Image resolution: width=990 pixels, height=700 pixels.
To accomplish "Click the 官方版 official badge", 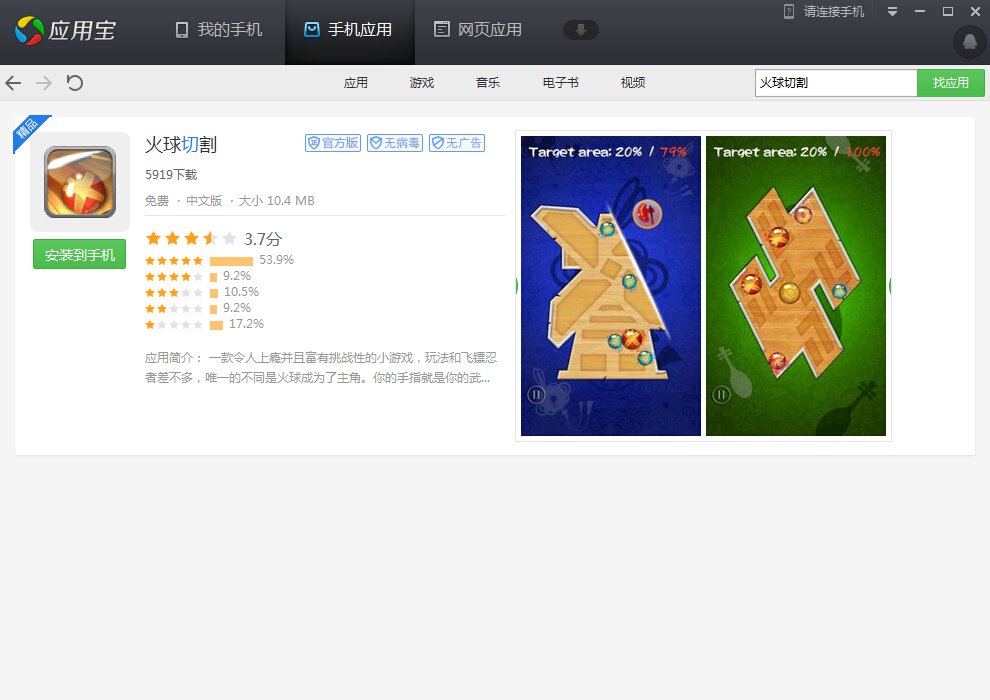I will tap(333, 143).
